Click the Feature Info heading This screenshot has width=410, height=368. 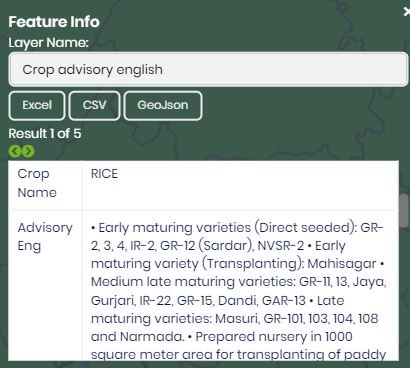(54, 22)
